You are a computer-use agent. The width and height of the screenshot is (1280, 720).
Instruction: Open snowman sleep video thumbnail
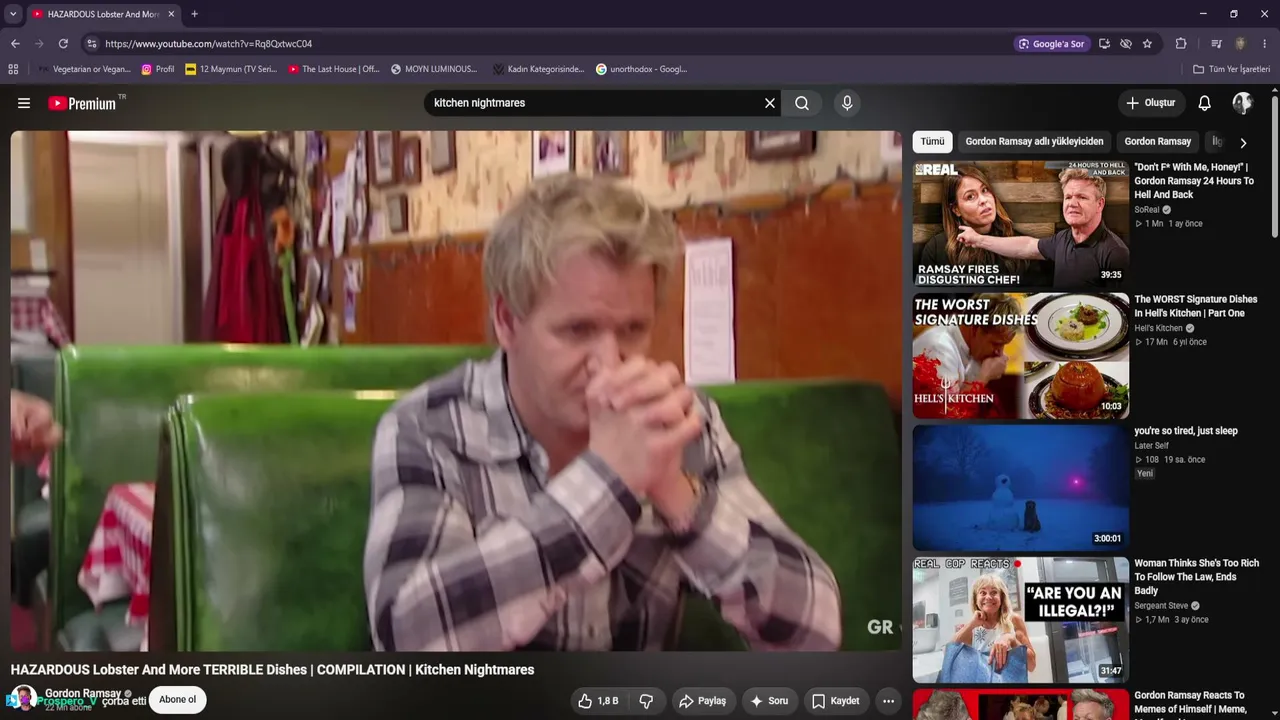point(1021,488)
